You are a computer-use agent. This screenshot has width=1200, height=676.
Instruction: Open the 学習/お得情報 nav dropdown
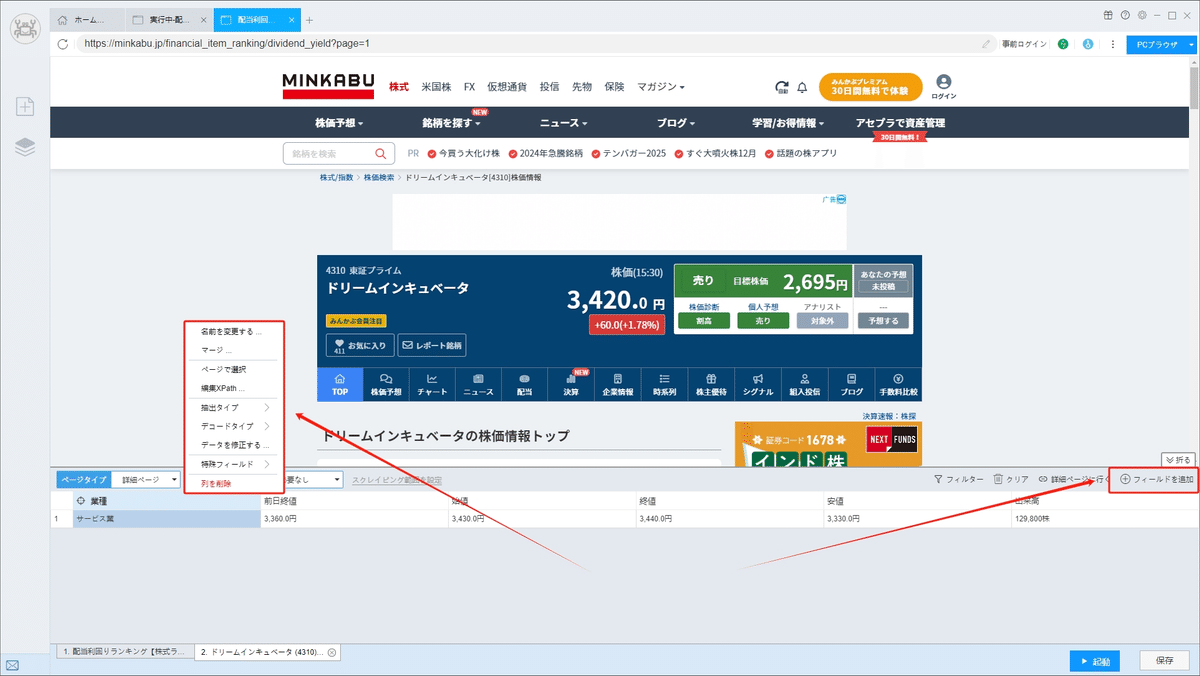pyautogui.click(x=787, y=123)
